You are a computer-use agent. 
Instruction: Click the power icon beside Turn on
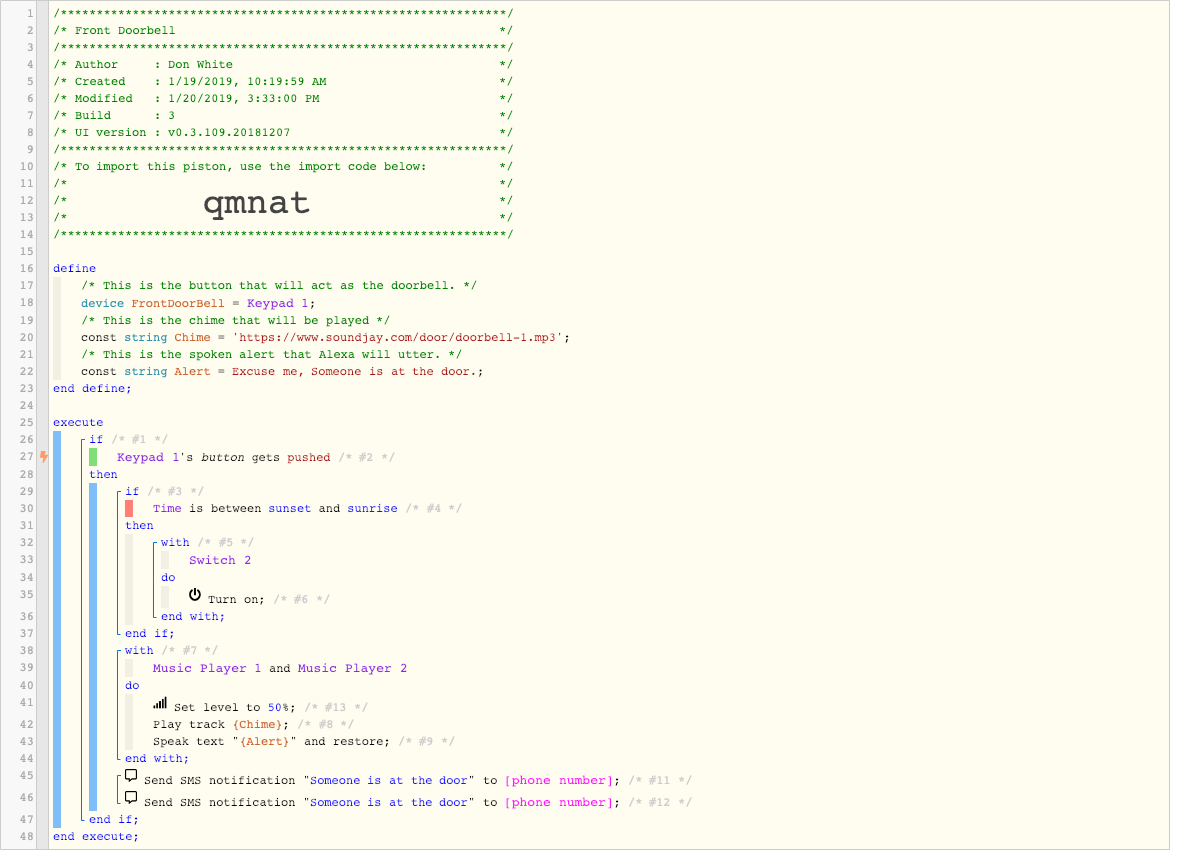pos(195,596)
